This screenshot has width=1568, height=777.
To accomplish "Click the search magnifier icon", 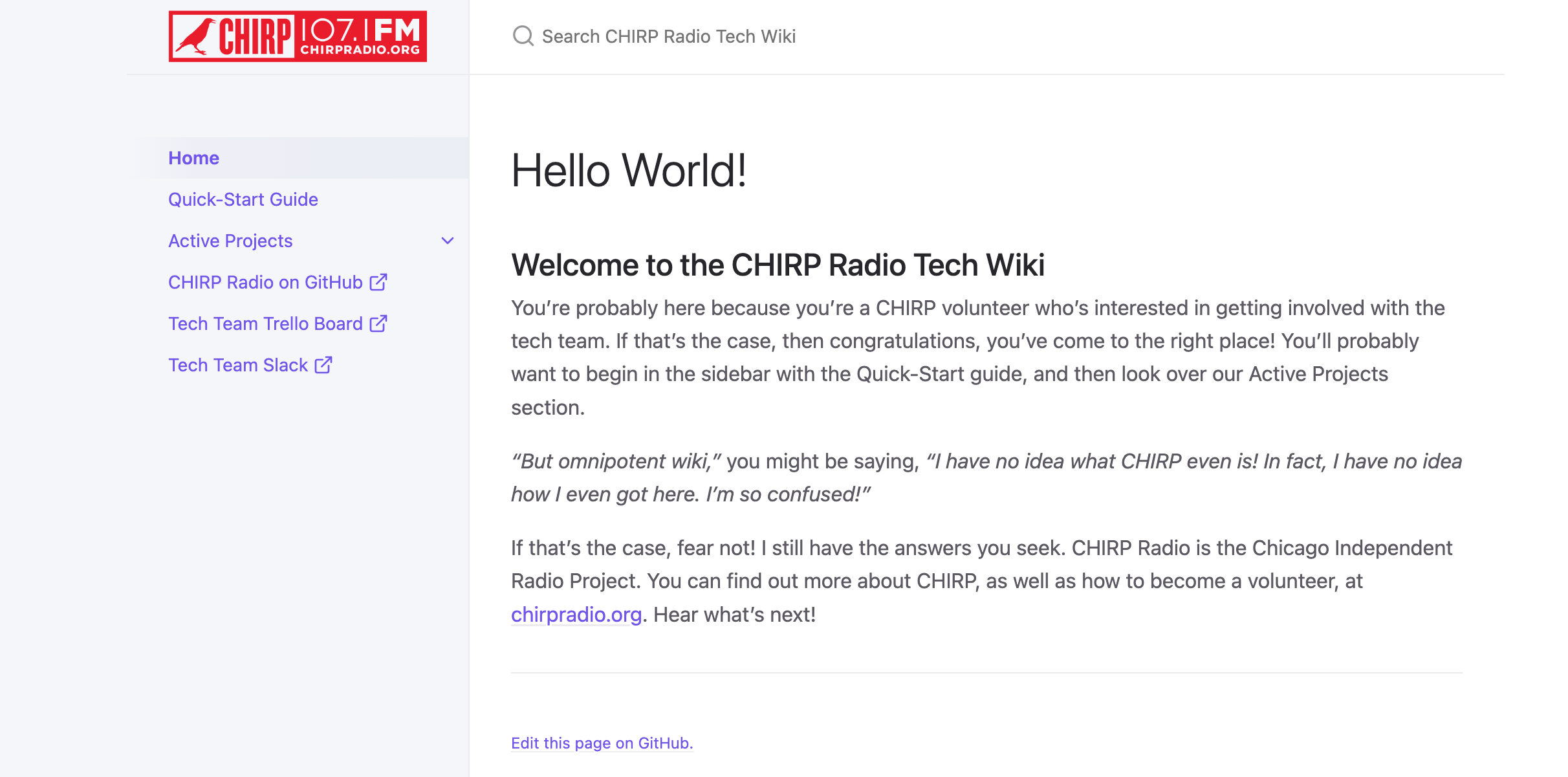I will 523,36.
